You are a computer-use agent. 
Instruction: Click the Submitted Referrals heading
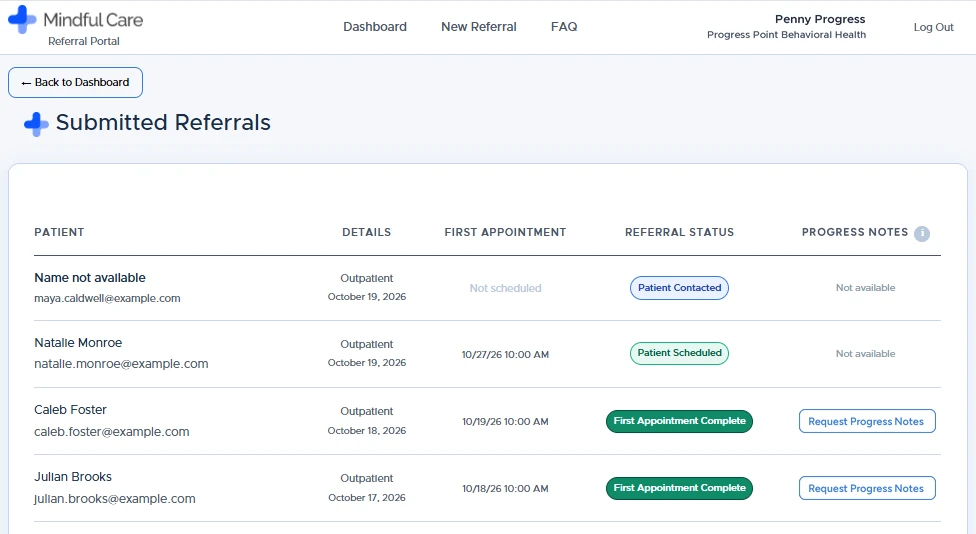click(x=163, y=123)
